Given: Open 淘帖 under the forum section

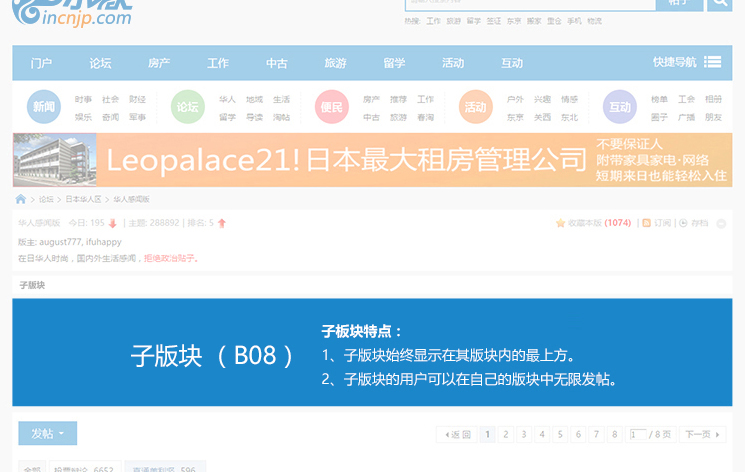Looking at the screenshot, I should point(281,117).
